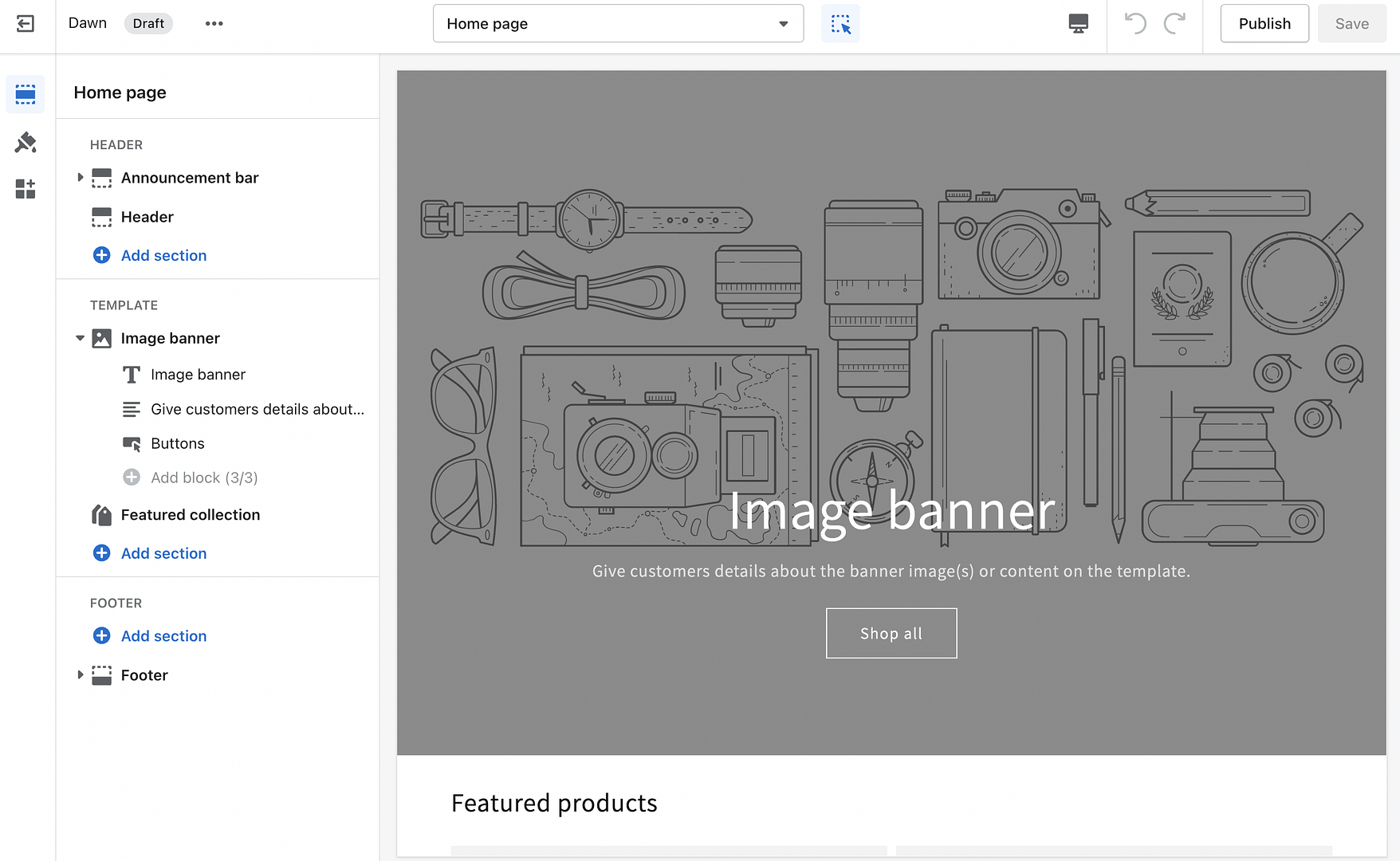Click the Featured collection tag icon
1400x861 pixels.
point(102,515)
